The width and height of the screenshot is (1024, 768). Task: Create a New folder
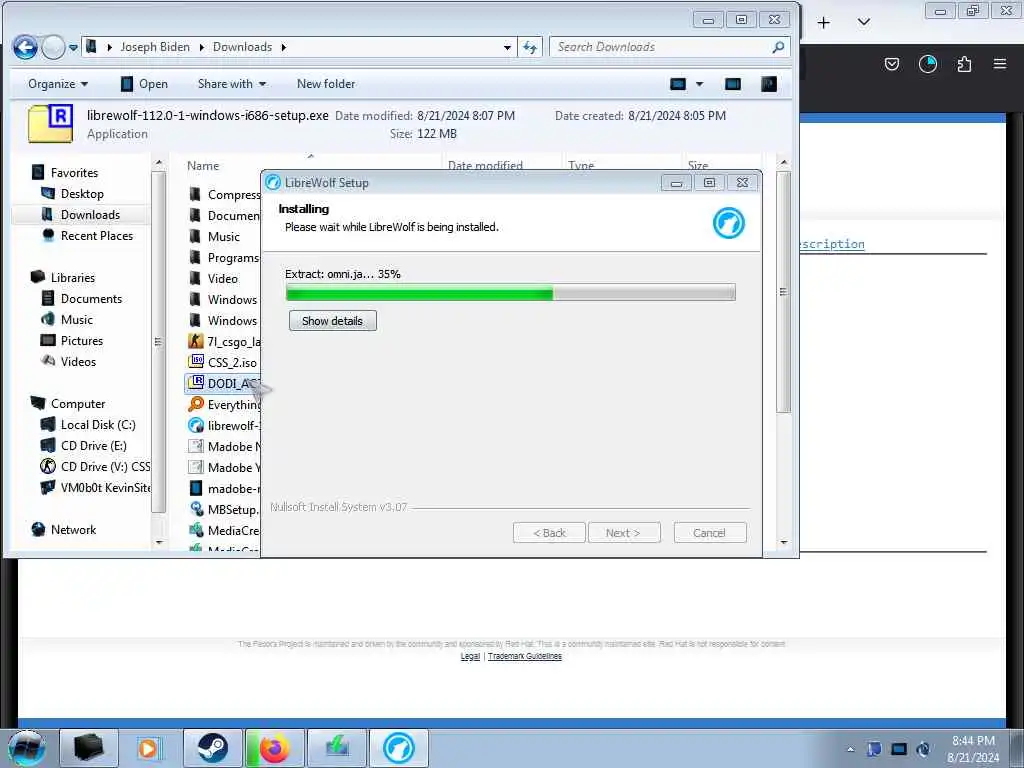pyautogui.click(x=326, y=84)
